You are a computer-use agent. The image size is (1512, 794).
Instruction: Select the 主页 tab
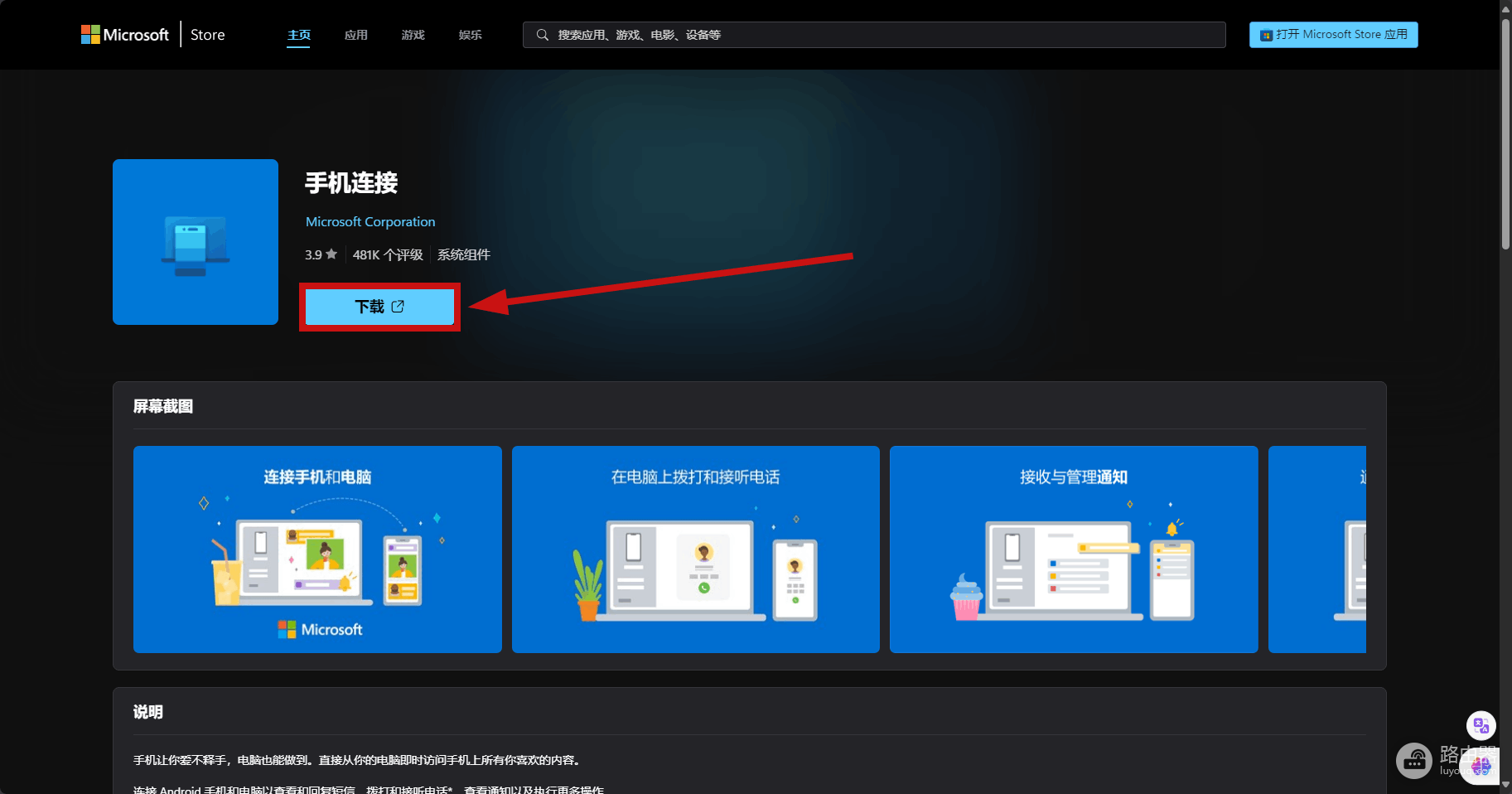click(298, 35)
